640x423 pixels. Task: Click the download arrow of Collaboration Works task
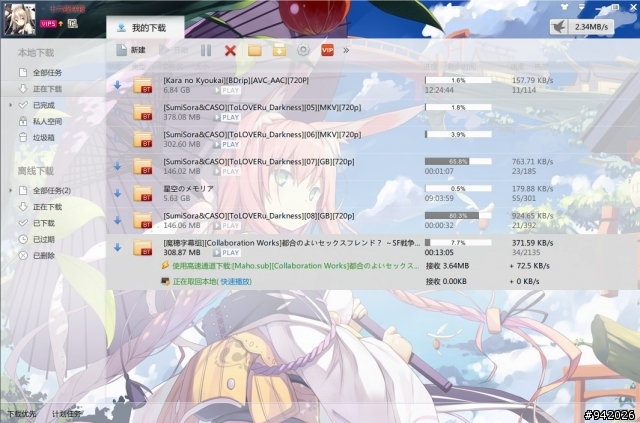click(118, 247)
